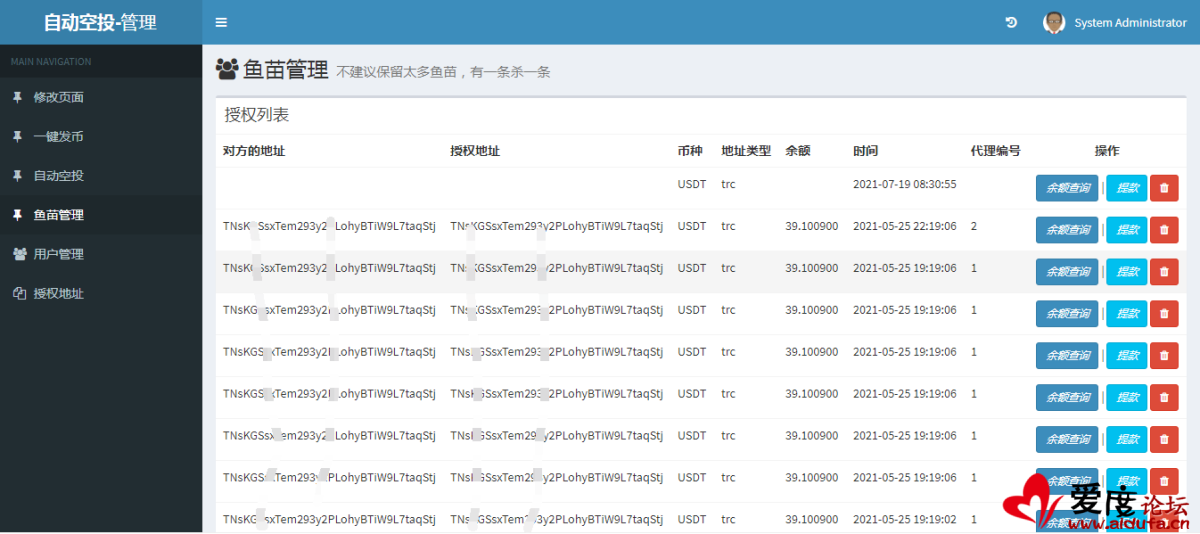The image size is (1200, 534).
Task: Open 授权地址 in the sidebar
Action: coord(101,293)
